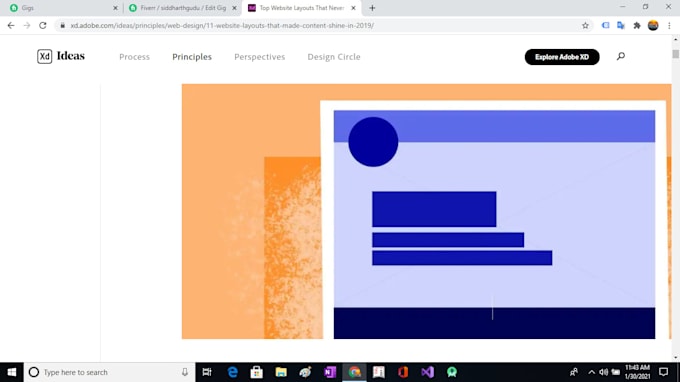This screenshot has width=680, height=382.
Task: Open the Design Circle nav menu item
Action: click(x=334, y=57)
